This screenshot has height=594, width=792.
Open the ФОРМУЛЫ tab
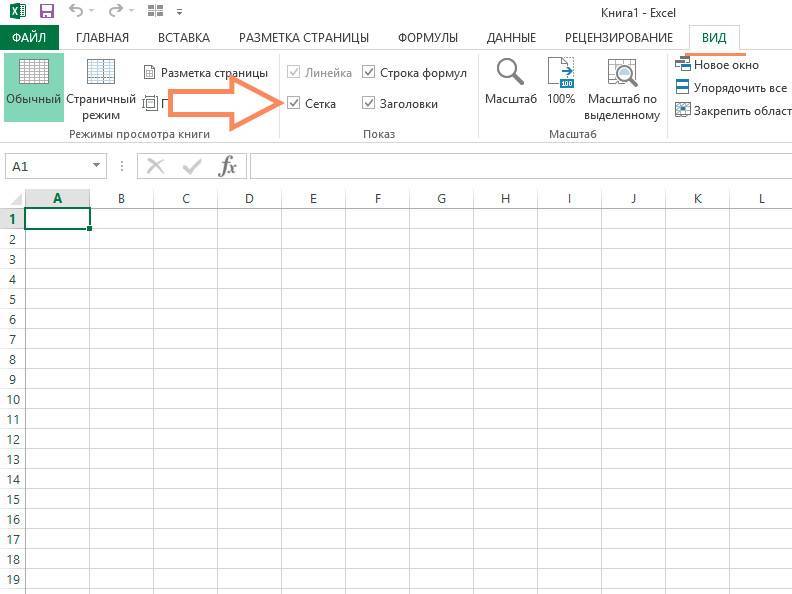[x=428, y=38]
